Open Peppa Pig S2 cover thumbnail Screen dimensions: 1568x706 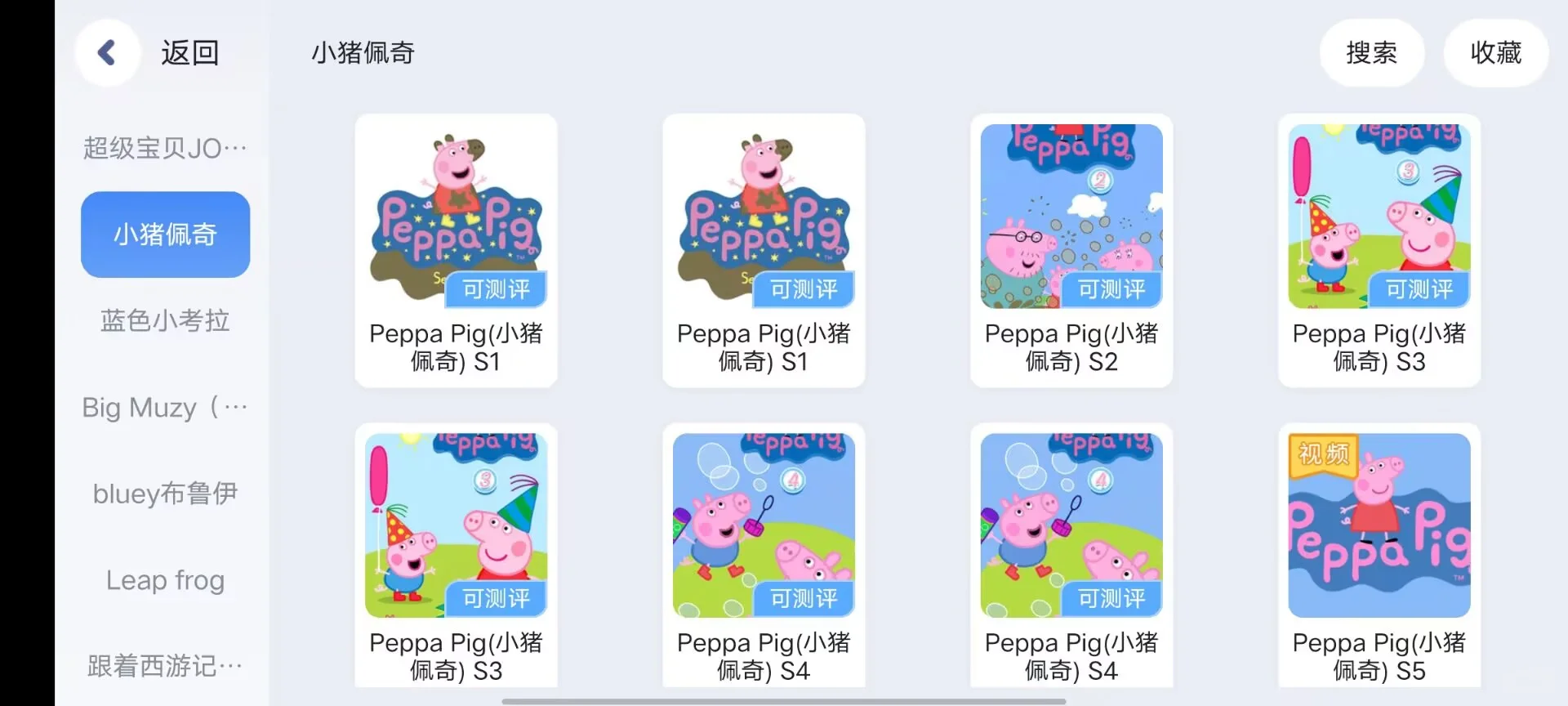1071,217
